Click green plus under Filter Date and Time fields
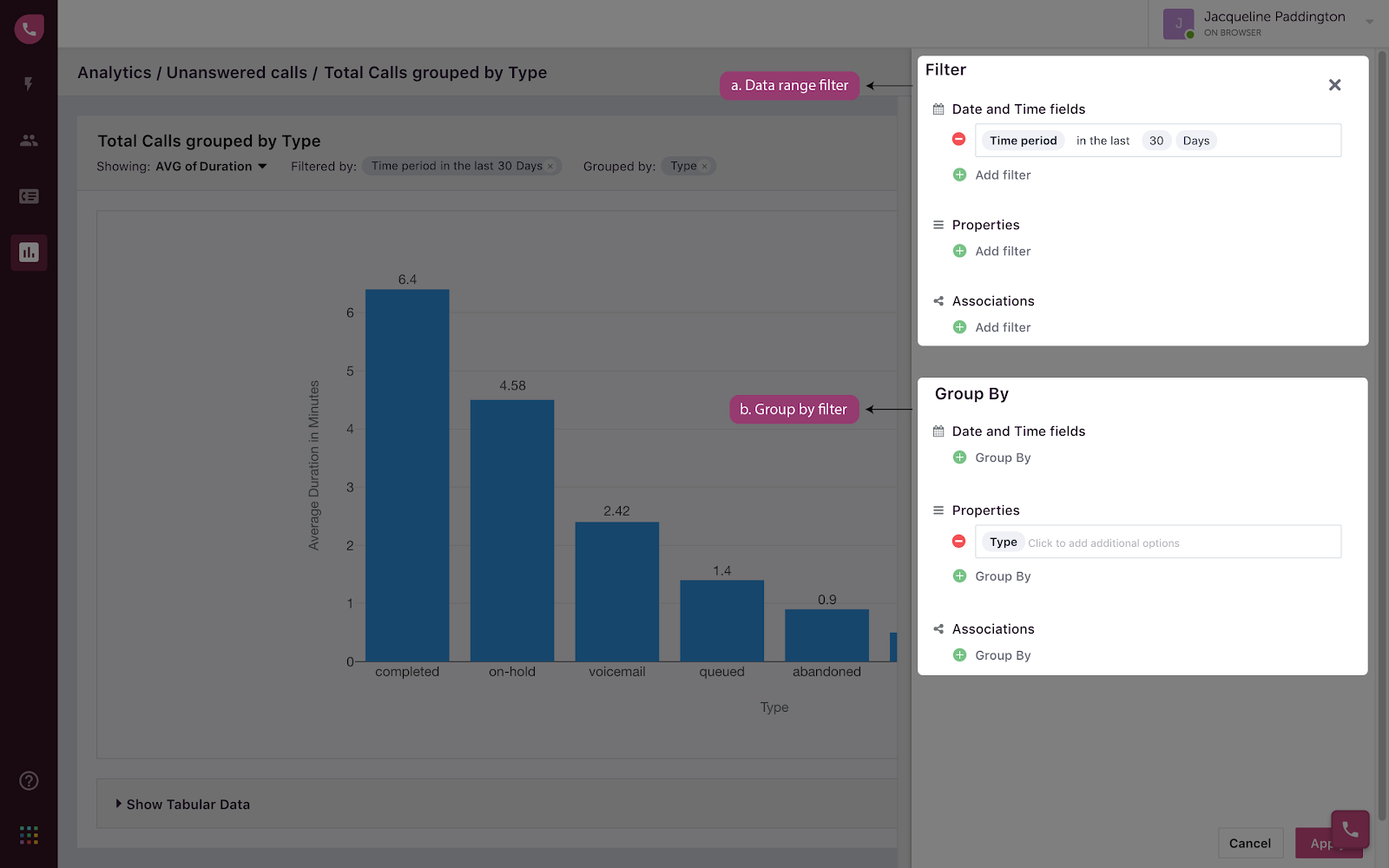Viewport: 1389px width, 868px height. [x=959, y=174]
